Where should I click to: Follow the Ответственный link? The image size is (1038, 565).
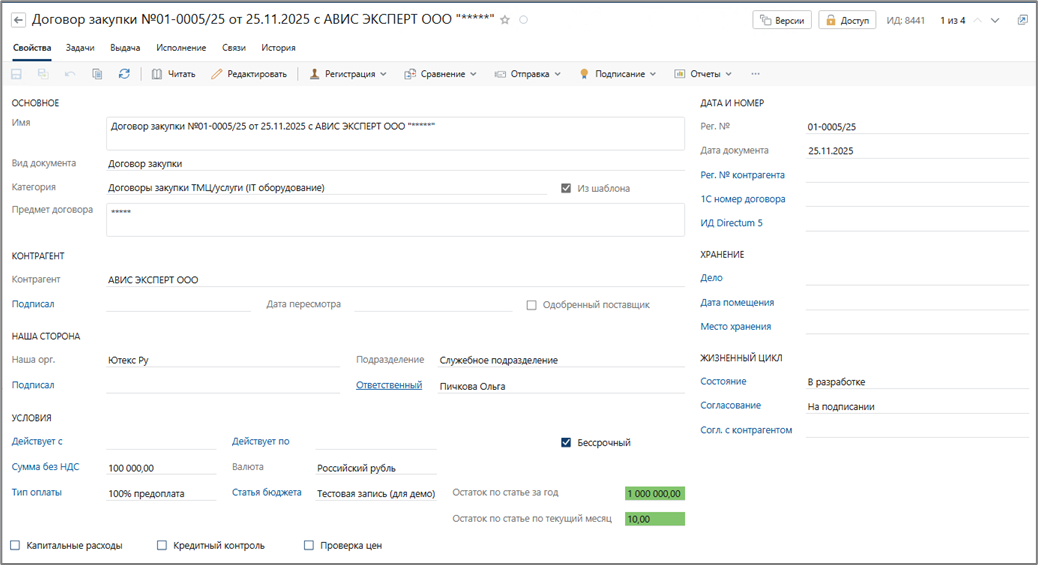pyautogui.click(x=388, y=385)
